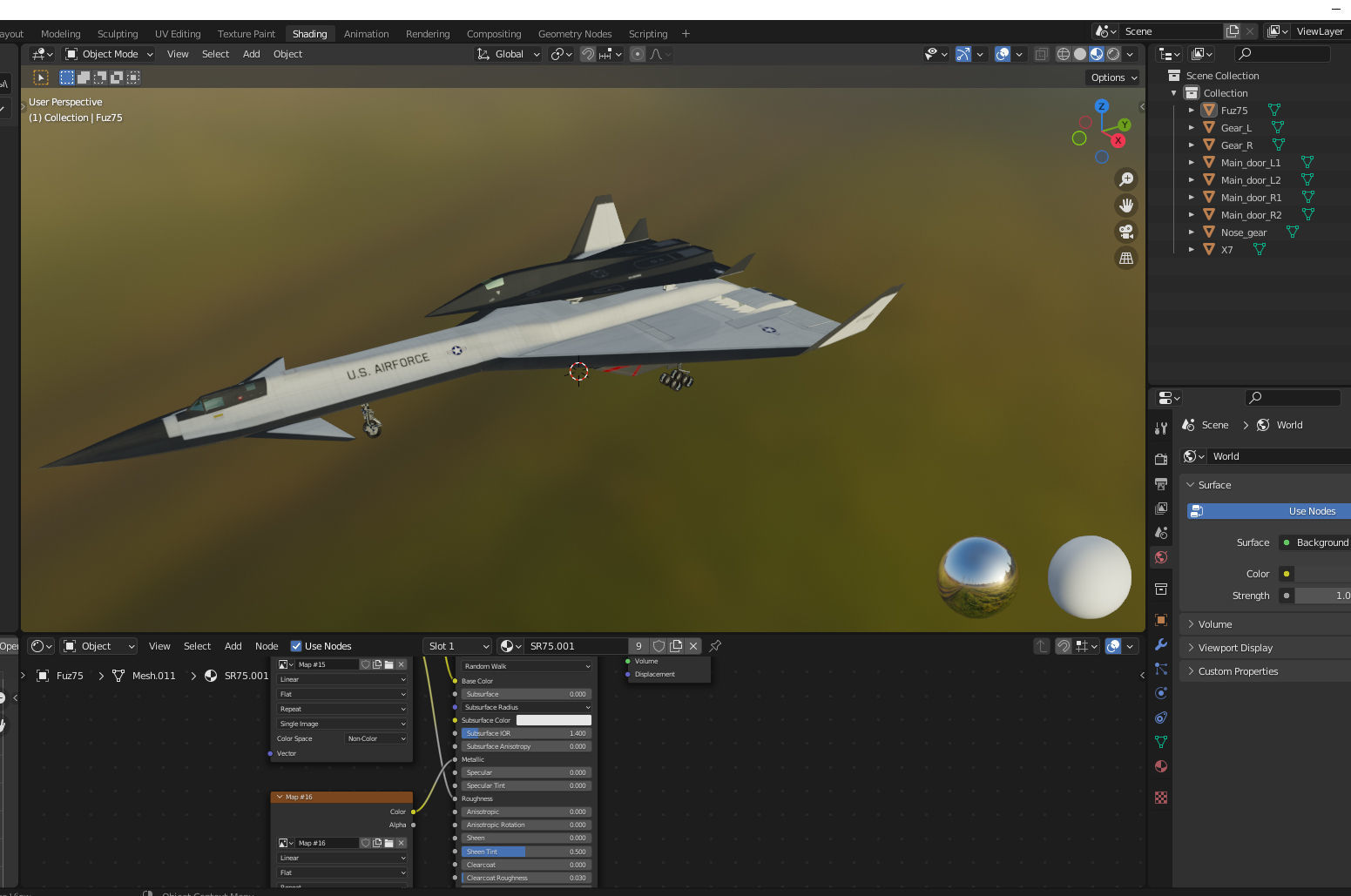This screenshot has width=1351, height=896.
Task: Toggle the camera view gizmo
Action: click(x=1126, y=232)
